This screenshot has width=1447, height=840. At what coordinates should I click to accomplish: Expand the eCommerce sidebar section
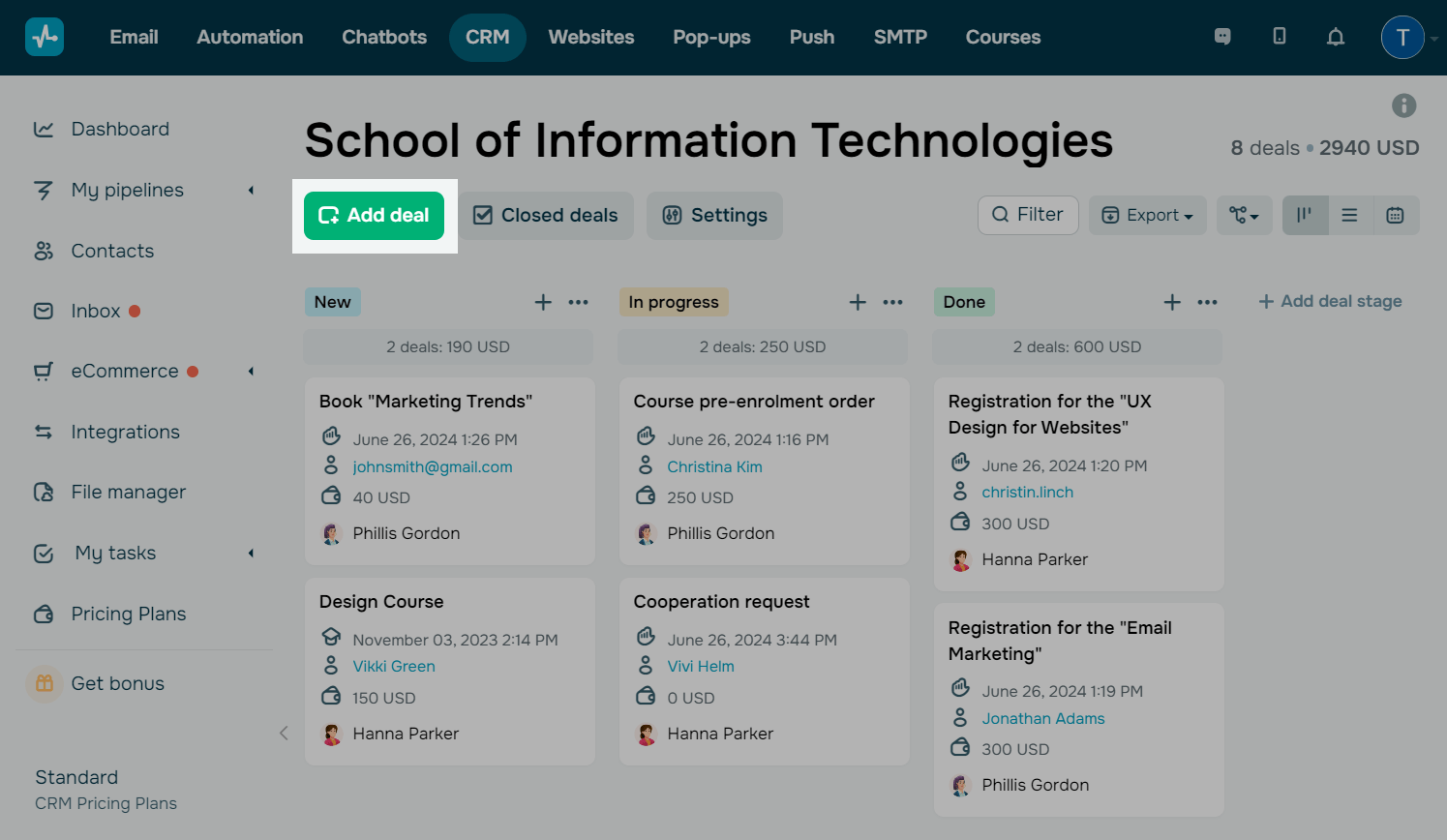coord(251,372)
